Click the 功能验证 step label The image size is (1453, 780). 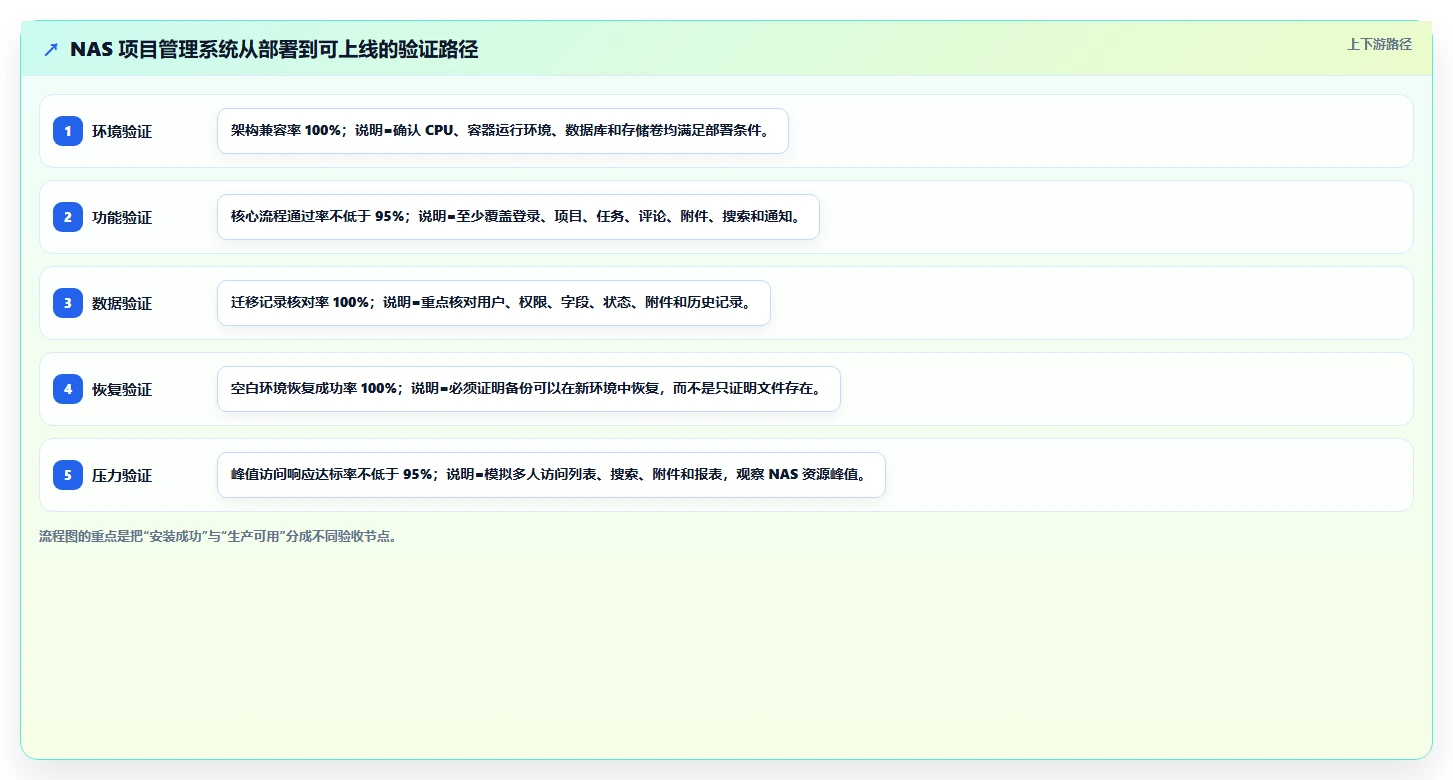[x=122, y=217]
